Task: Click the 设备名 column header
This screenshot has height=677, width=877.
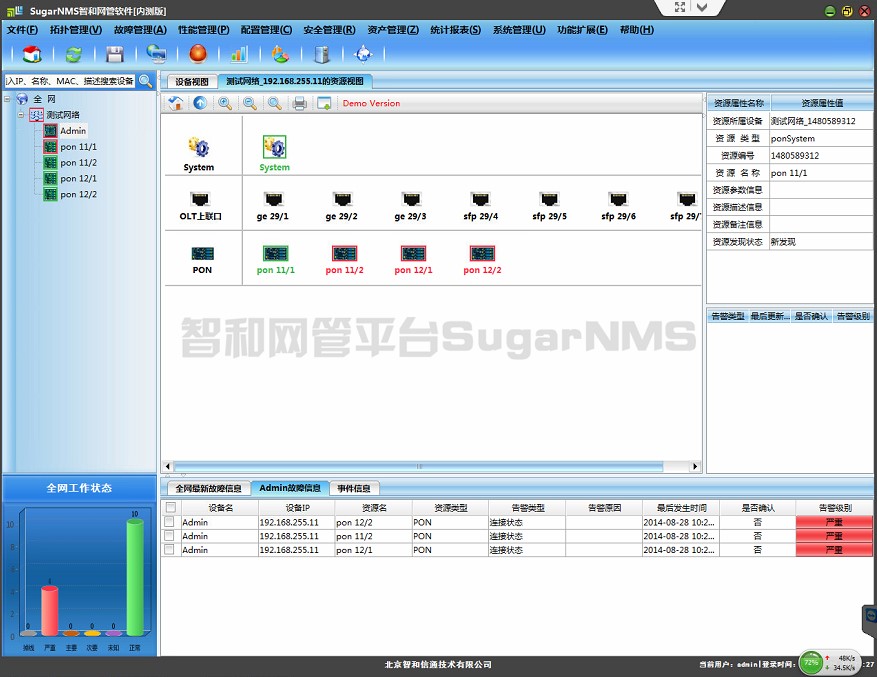Action: (x=220, y=507)
